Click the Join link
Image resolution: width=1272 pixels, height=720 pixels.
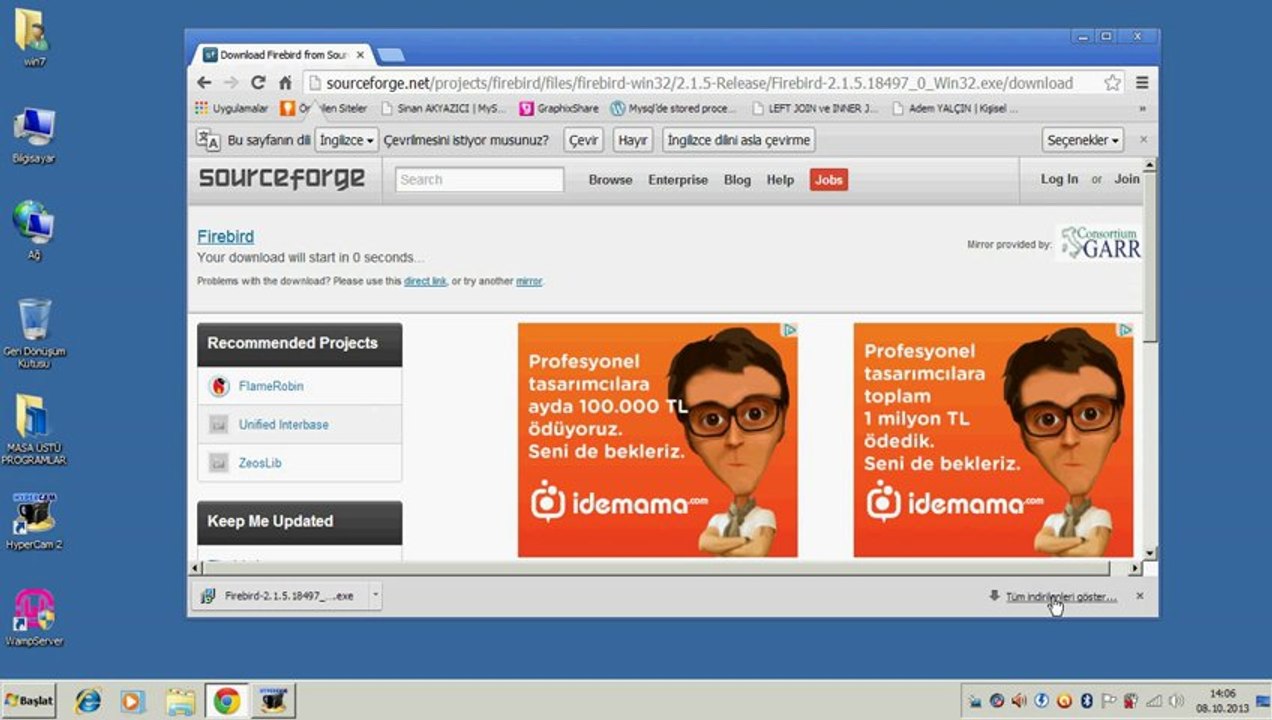click(x=1127, y=179)
